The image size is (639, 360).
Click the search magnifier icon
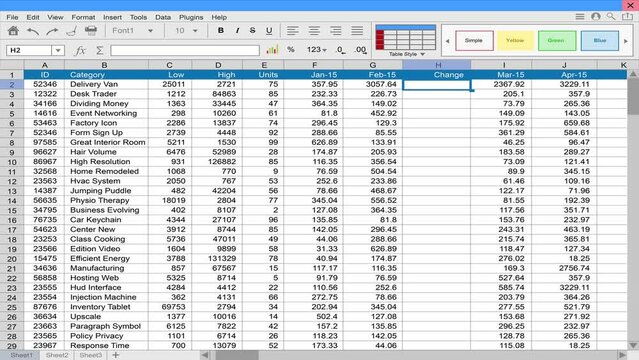[x=611, y=17]
